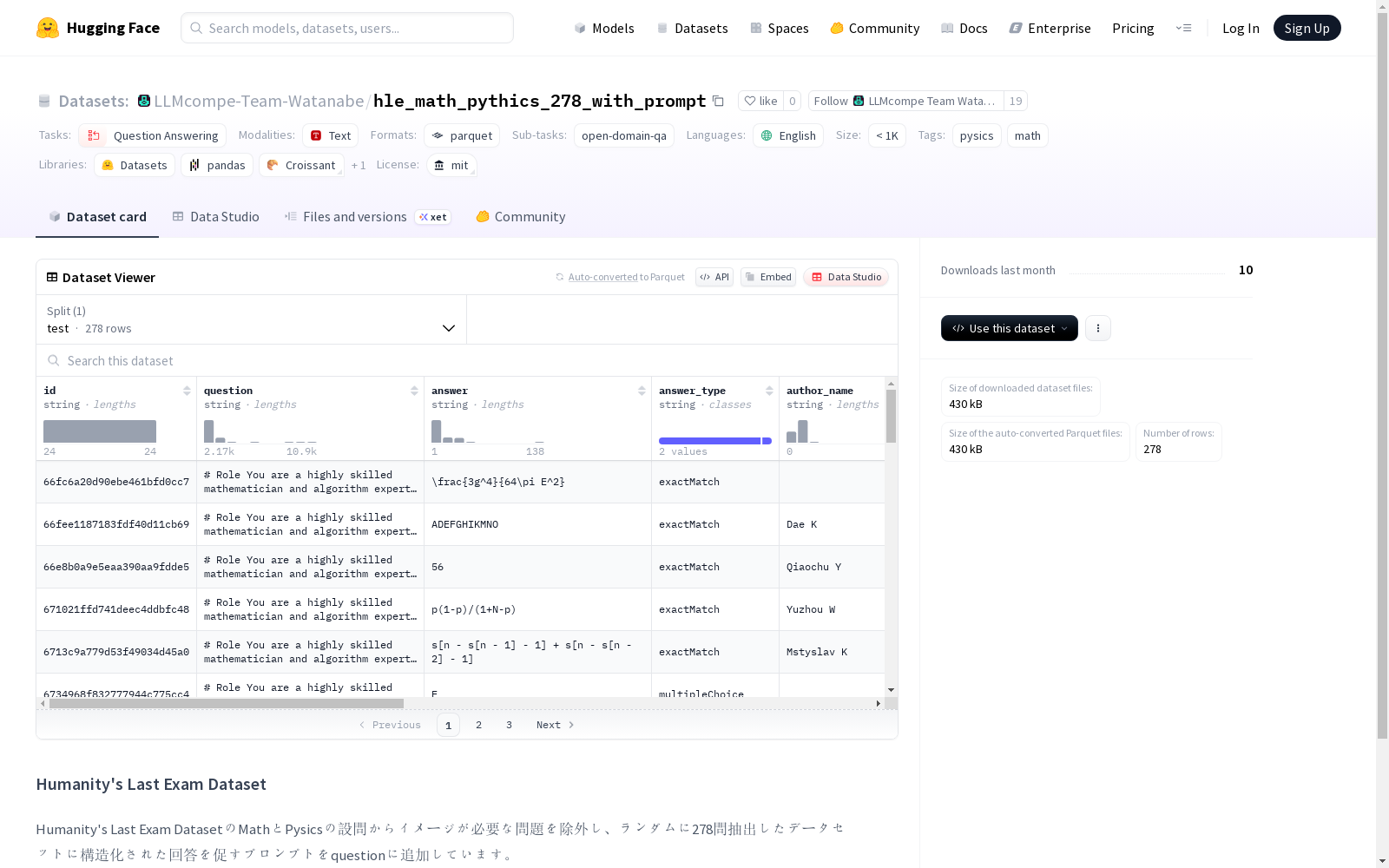1389x868 pixels.
Task: Select the Question Answering task tag
Action: pos(153,135)
